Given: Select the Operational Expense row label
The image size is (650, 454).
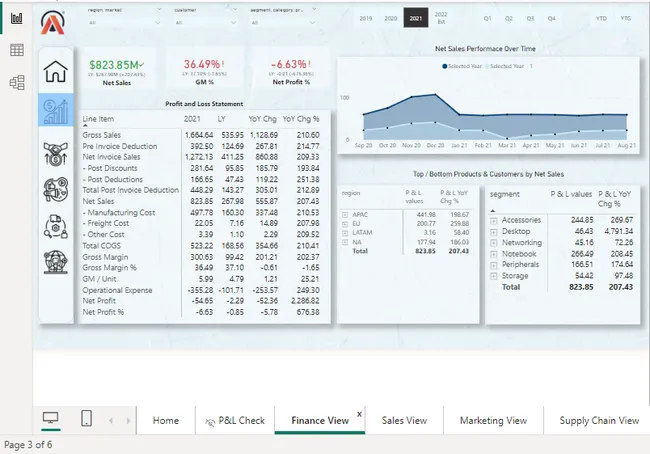Looking at the screenshot, I should pyautogui.click(x=117, y=290).
